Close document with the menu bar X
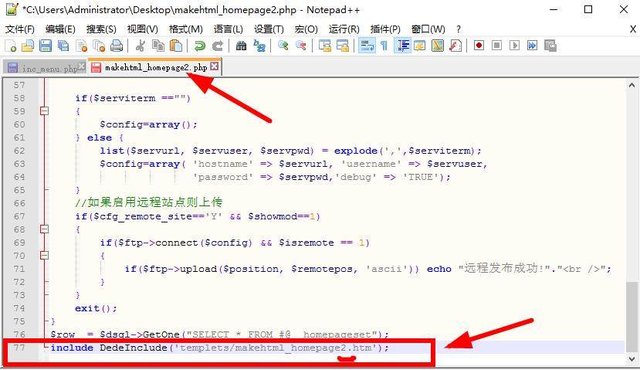This screenshot has height=370, width=640. (632, 29)
